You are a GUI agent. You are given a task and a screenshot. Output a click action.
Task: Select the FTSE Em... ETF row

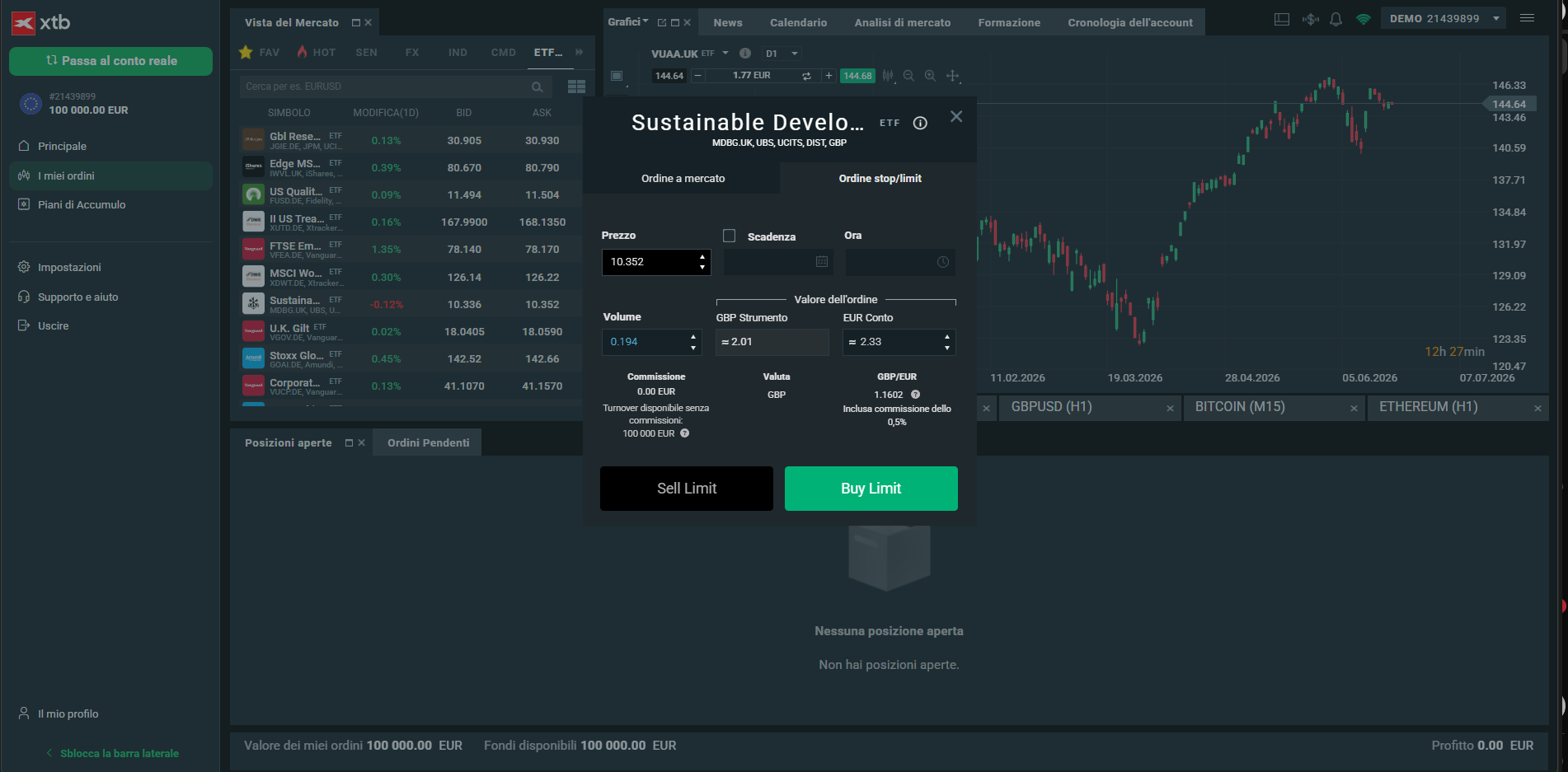coord(410,249)
